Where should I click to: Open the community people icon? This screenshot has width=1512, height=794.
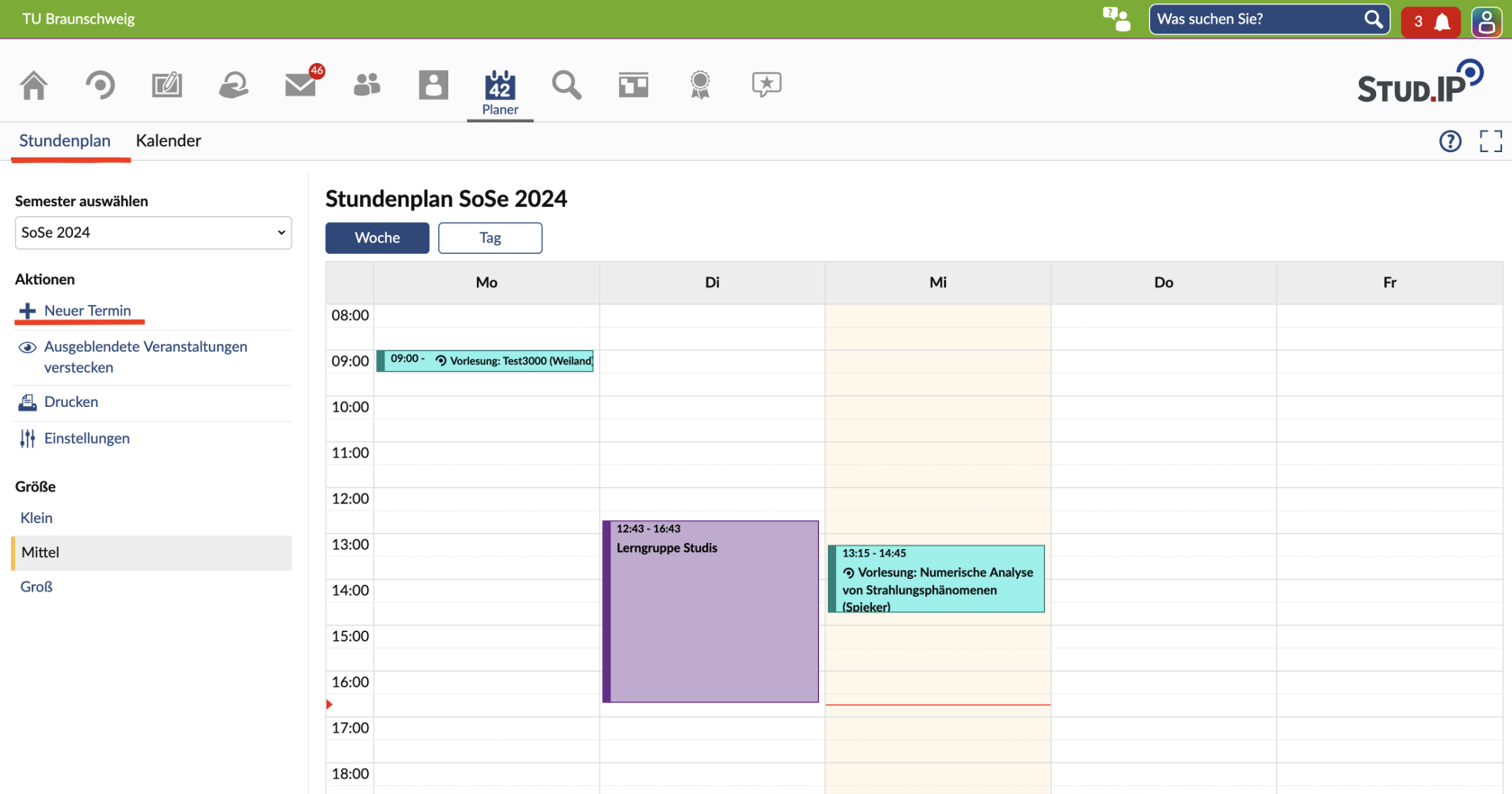point(367,86)
